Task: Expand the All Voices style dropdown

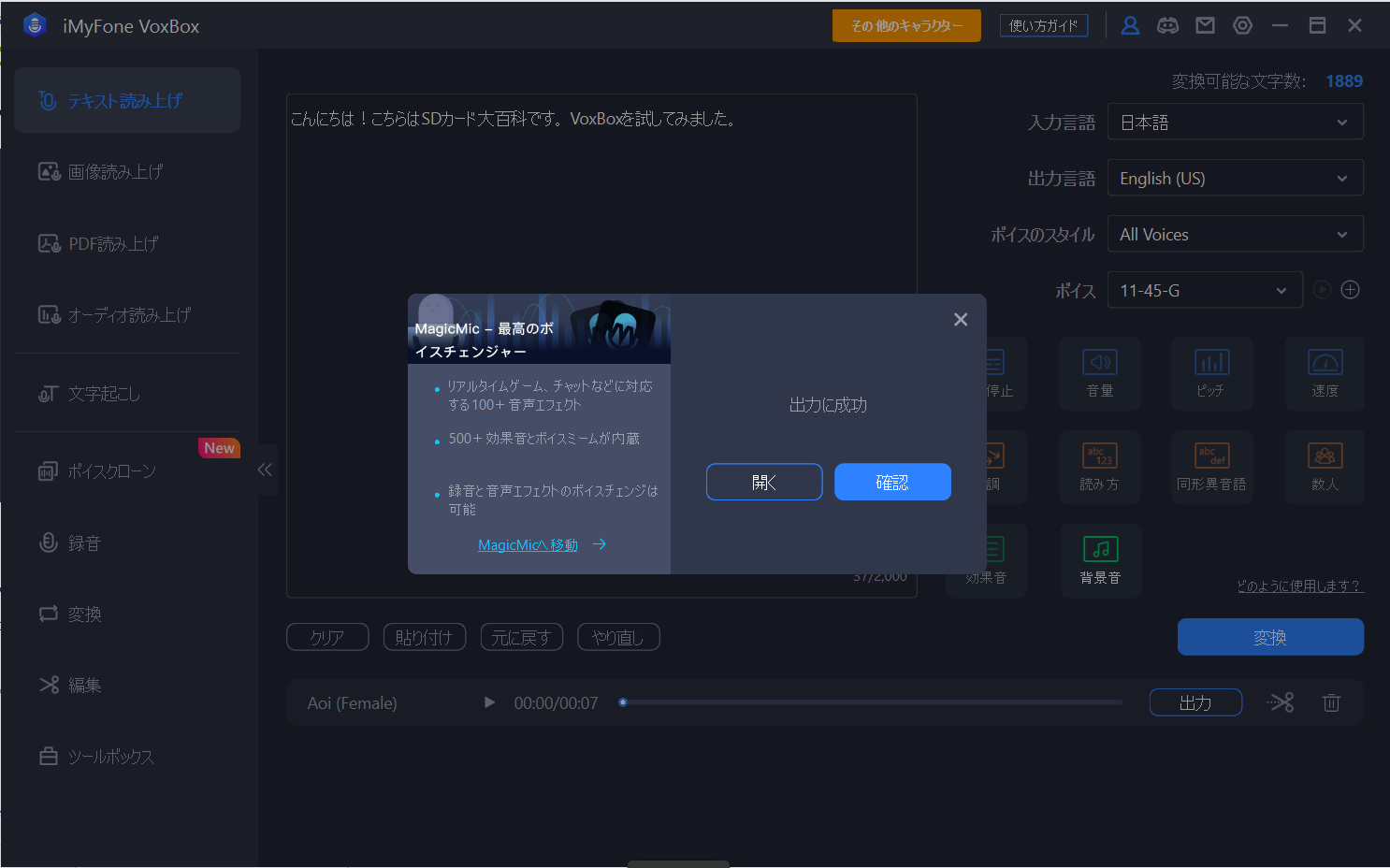Action: click(1235, 235)
